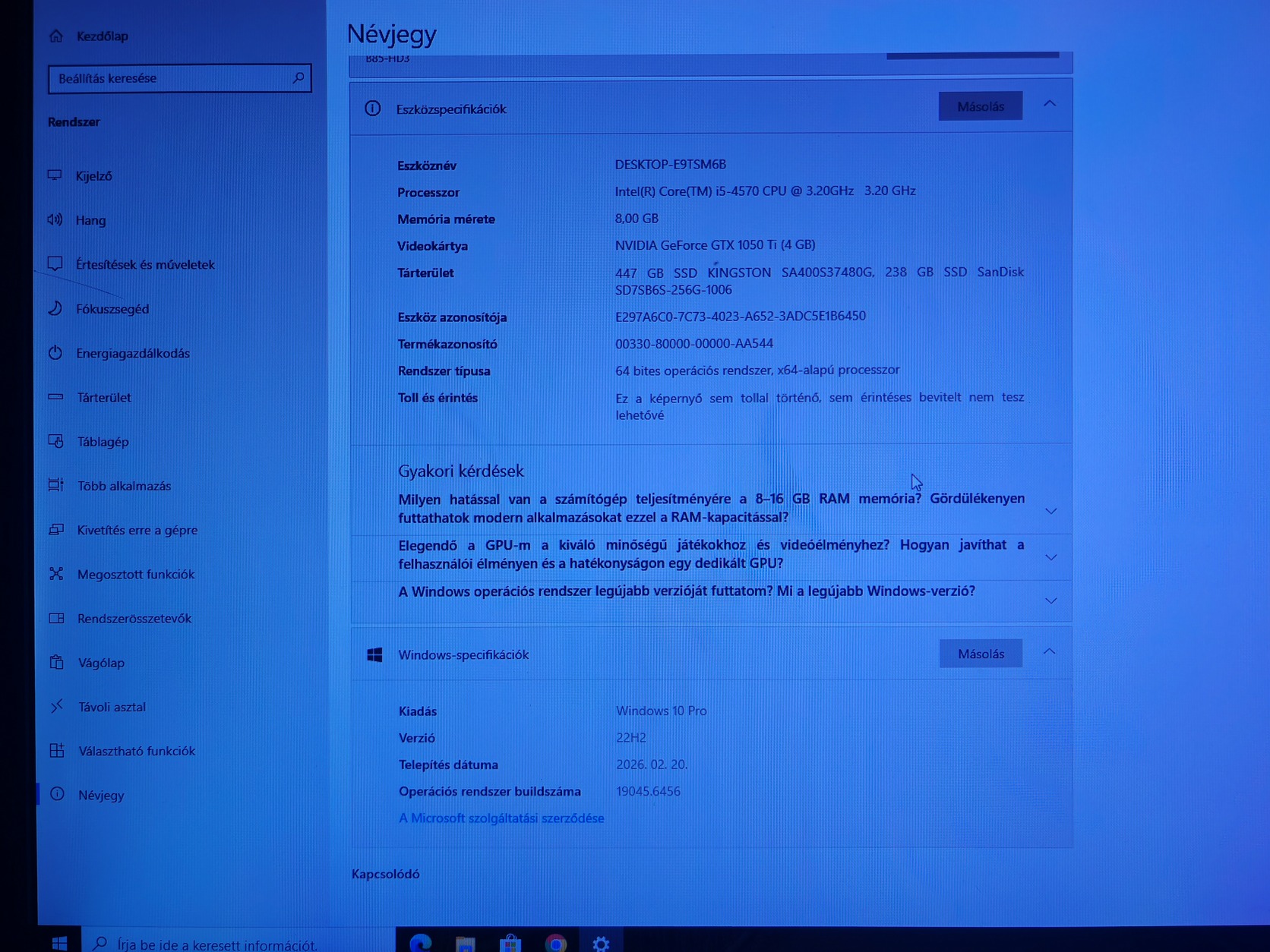This screenshot has width=1270, height=952.
Task: Click the Távoli asztal icon
Action: 57,707
